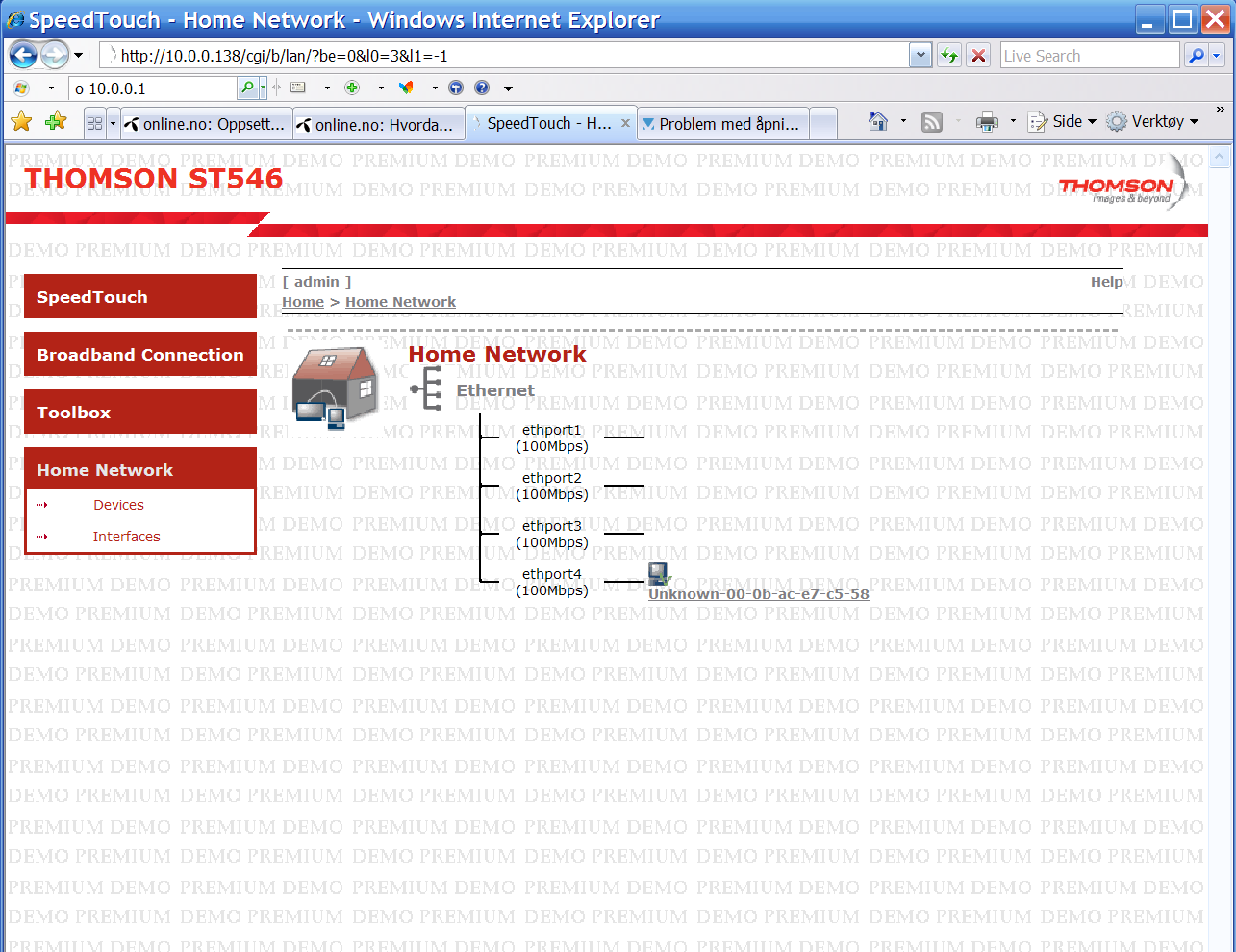Click the ethport1 (100Mbps) label
Viewport: 1236px width, 952px height.
tap(552, 438)
